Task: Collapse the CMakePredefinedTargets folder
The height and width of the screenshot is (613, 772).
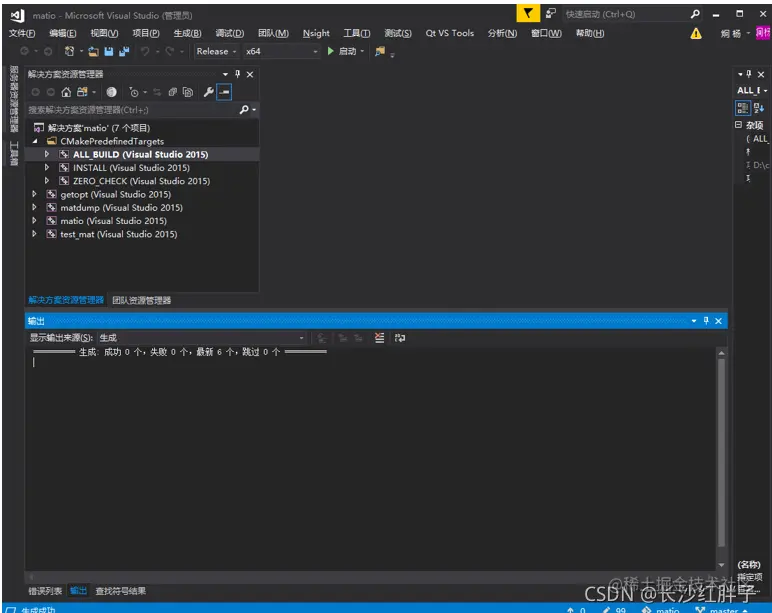Action: [35, 141]
